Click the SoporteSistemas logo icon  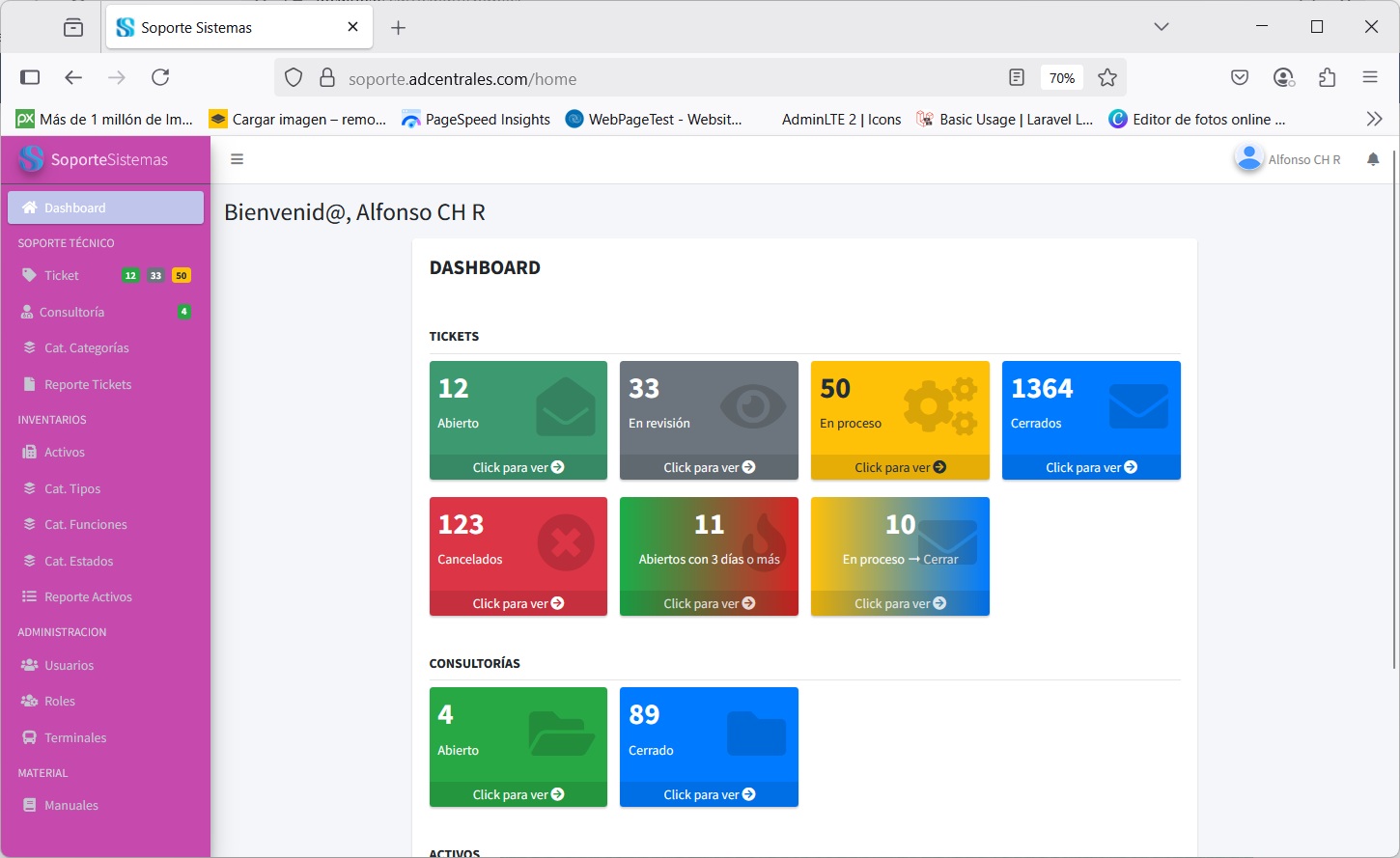coord(31,159)
